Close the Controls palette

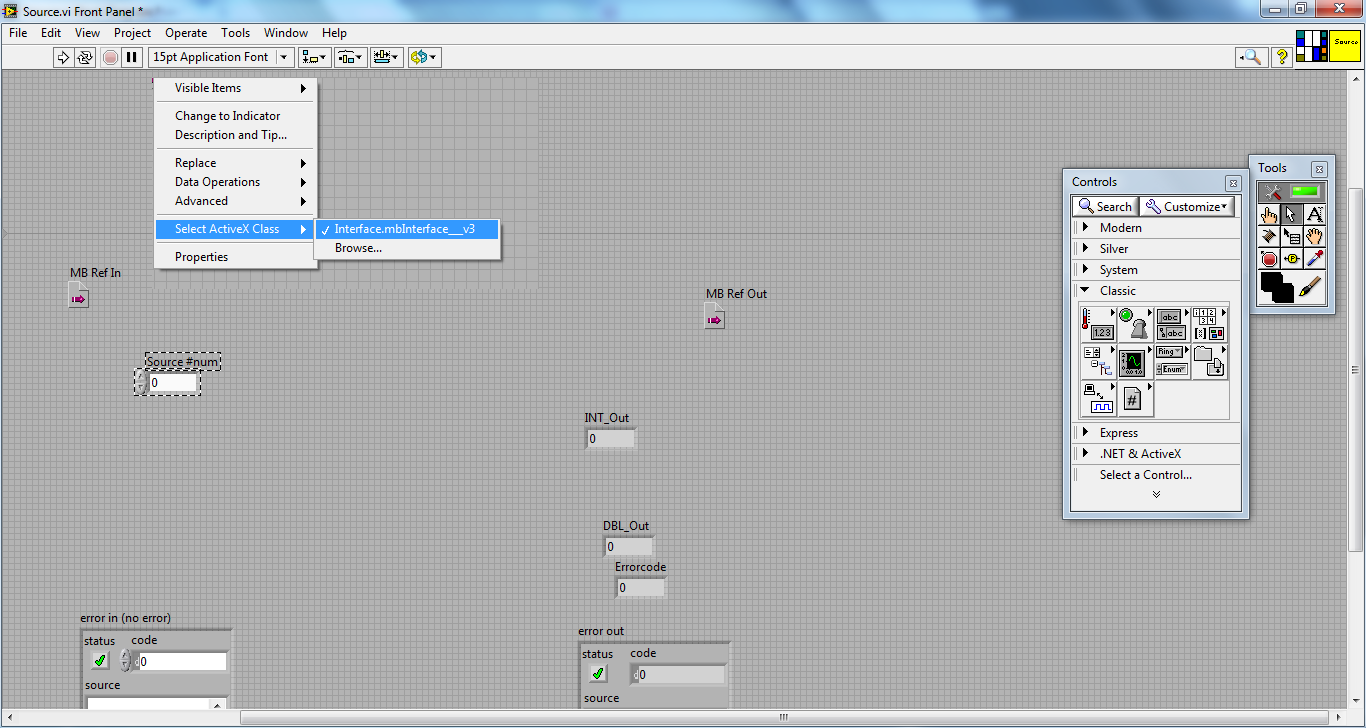click(1232, 183)
